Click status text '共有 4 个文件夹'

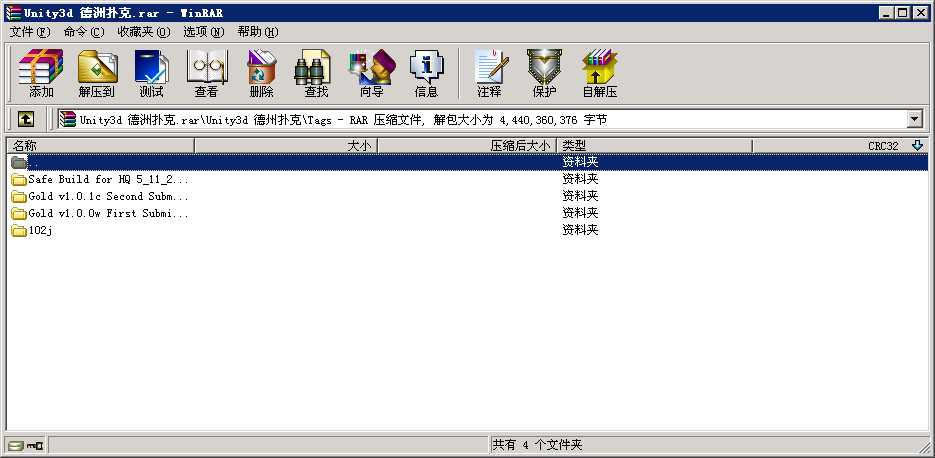tap(537, 445)
